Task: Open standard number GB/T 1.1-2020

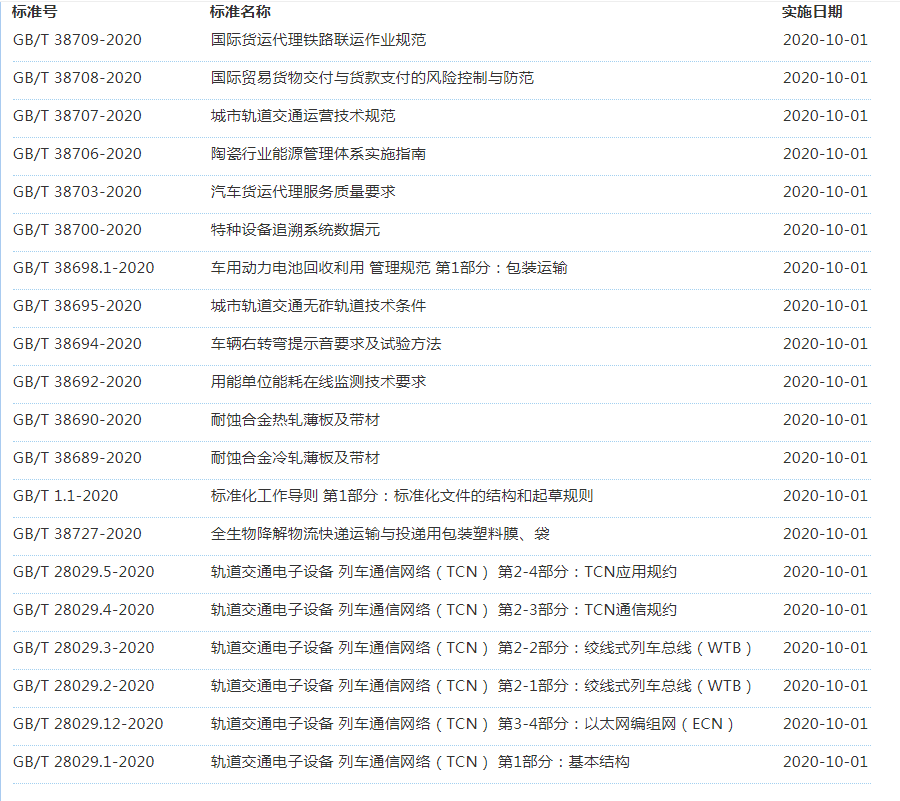Action: (x=66, y=496)
